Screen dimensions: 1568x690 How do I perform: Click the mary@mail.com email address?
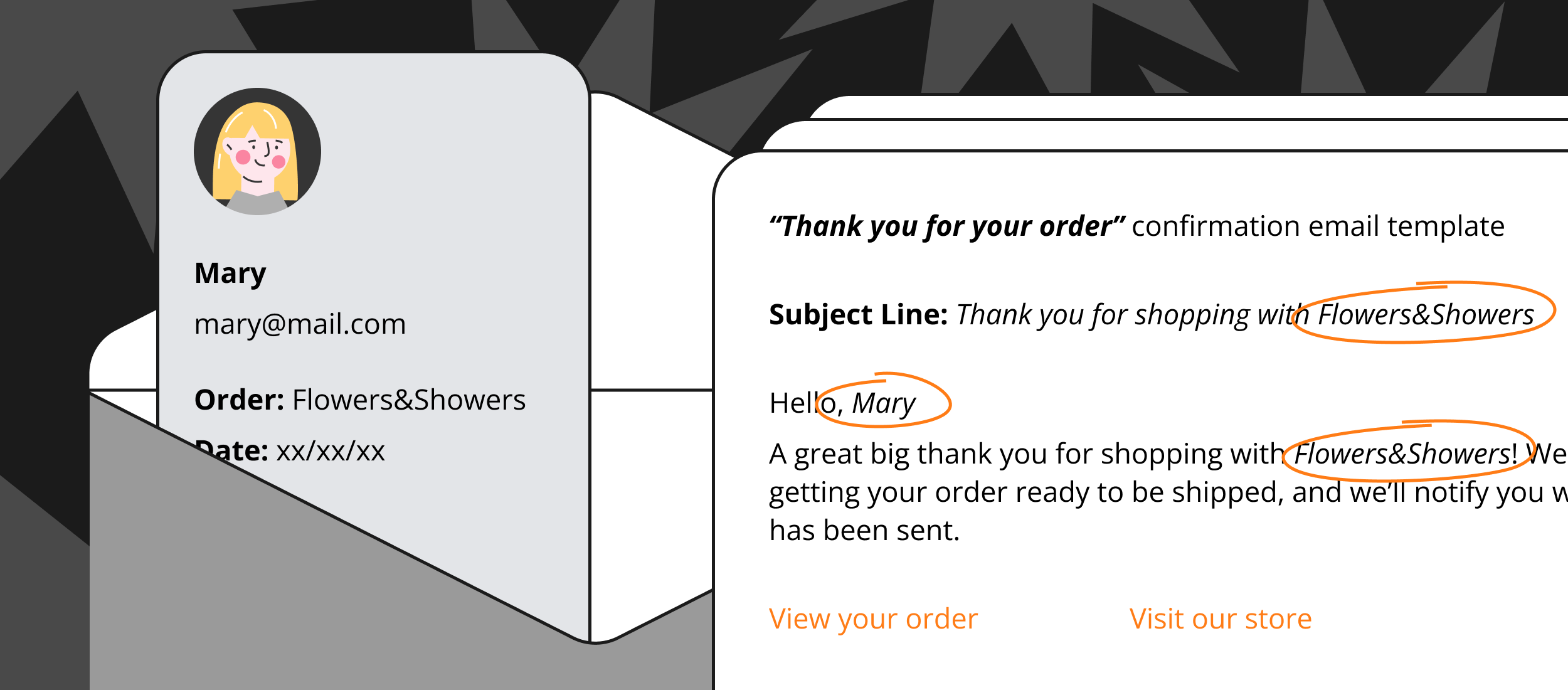click(x=300, y=324)
